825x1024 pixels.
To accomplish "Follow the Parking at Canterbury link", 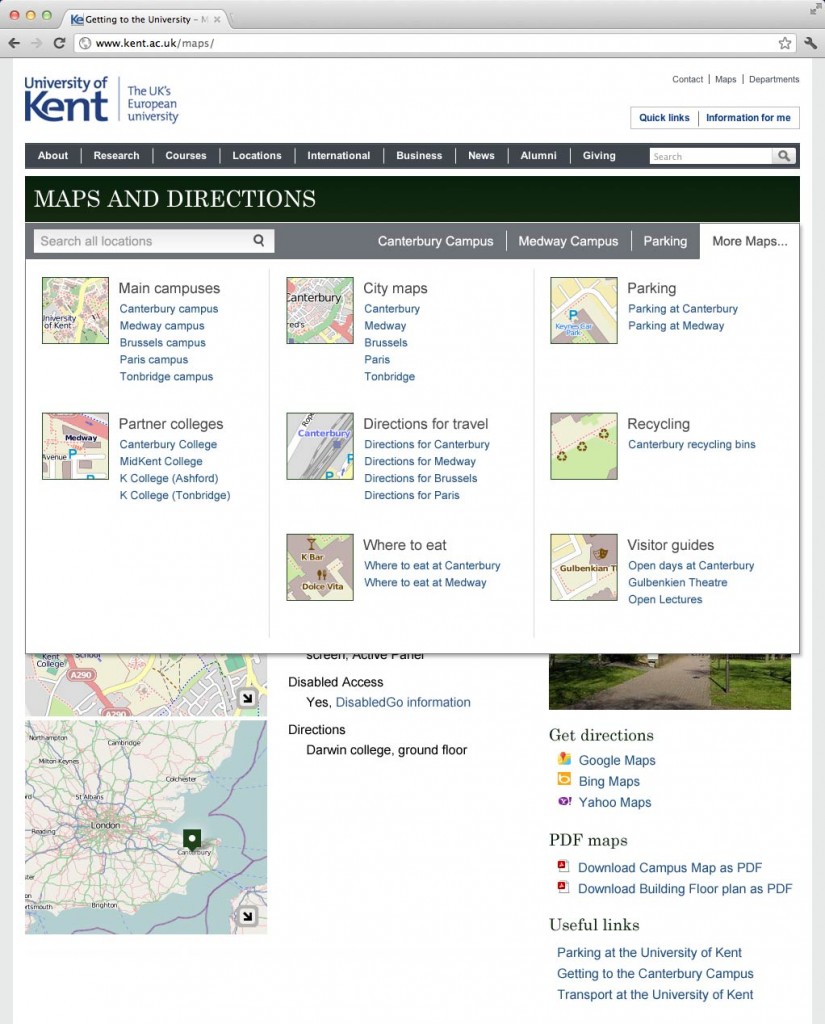I will coord(682,308).
